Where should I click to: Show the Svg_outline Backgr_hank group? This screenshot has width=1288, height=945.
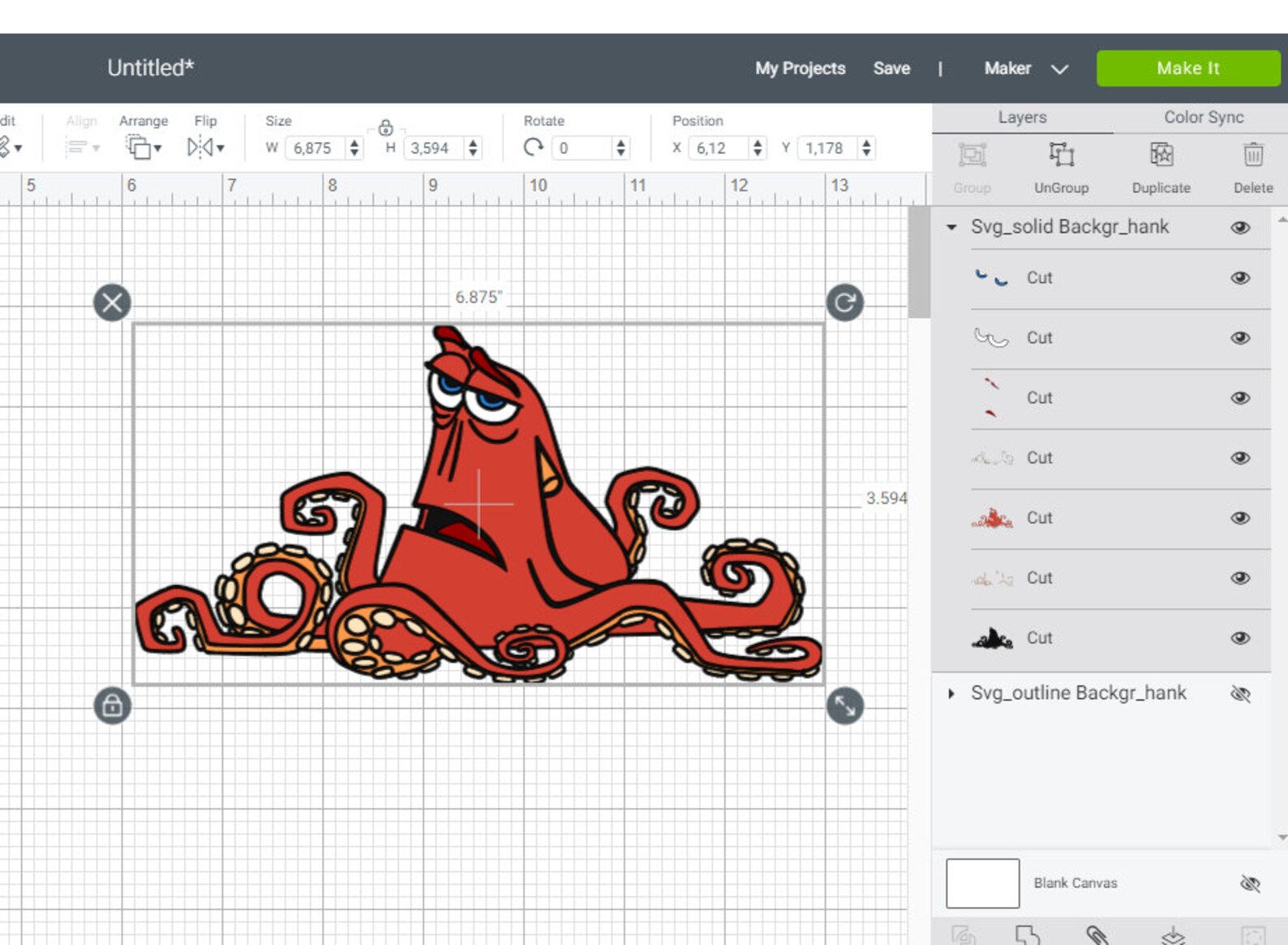tap(1240, 694)
